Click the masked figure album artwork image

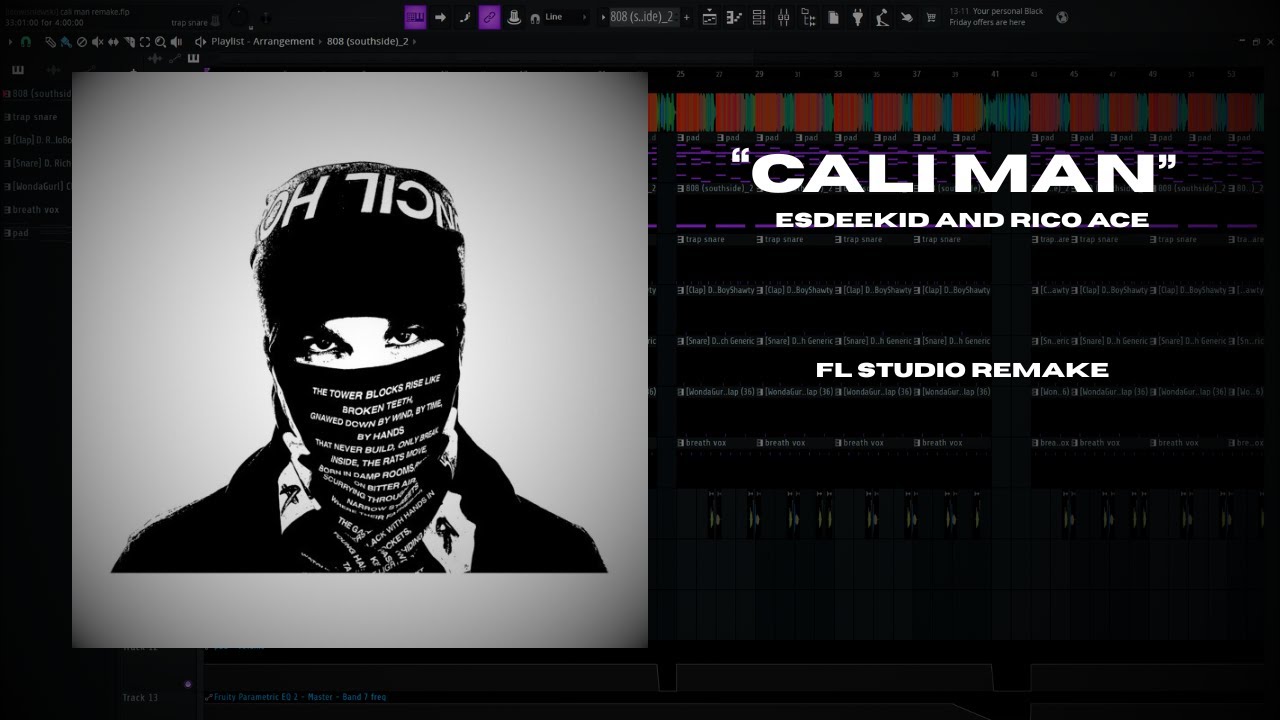[360, 360]
